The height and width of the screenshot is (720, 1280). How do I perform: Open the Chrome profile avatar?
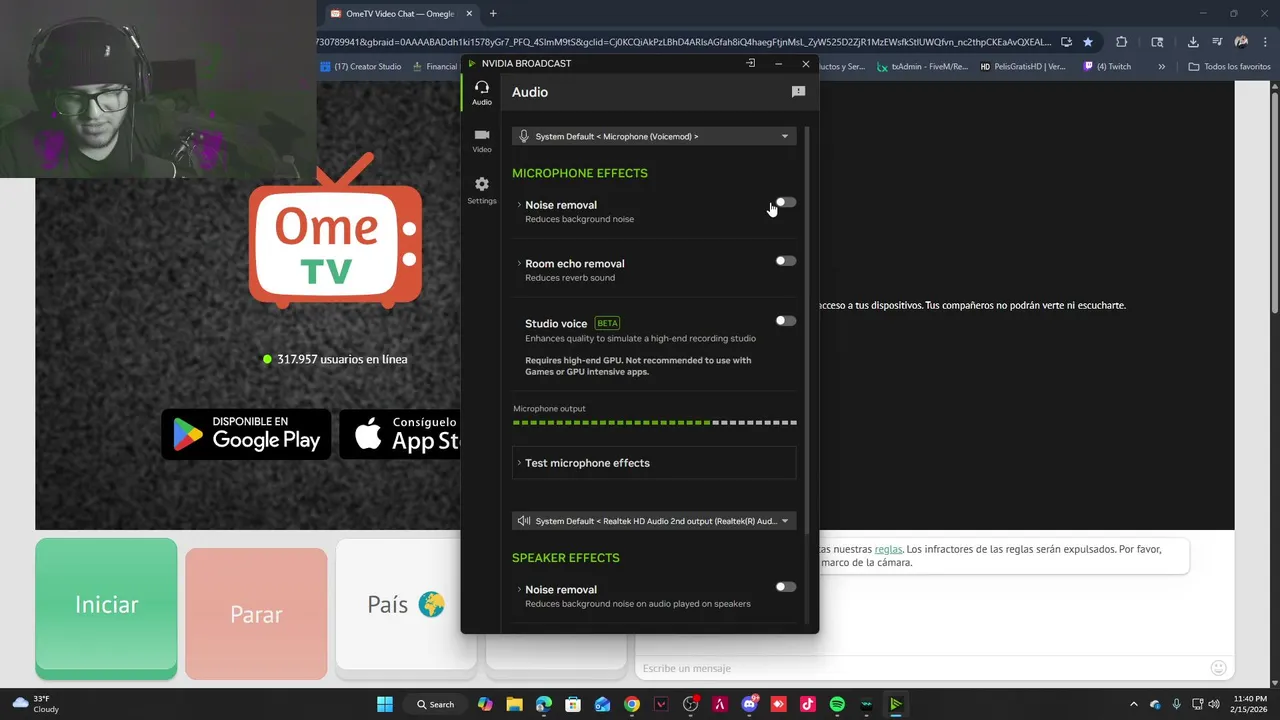click(1241, 42)
